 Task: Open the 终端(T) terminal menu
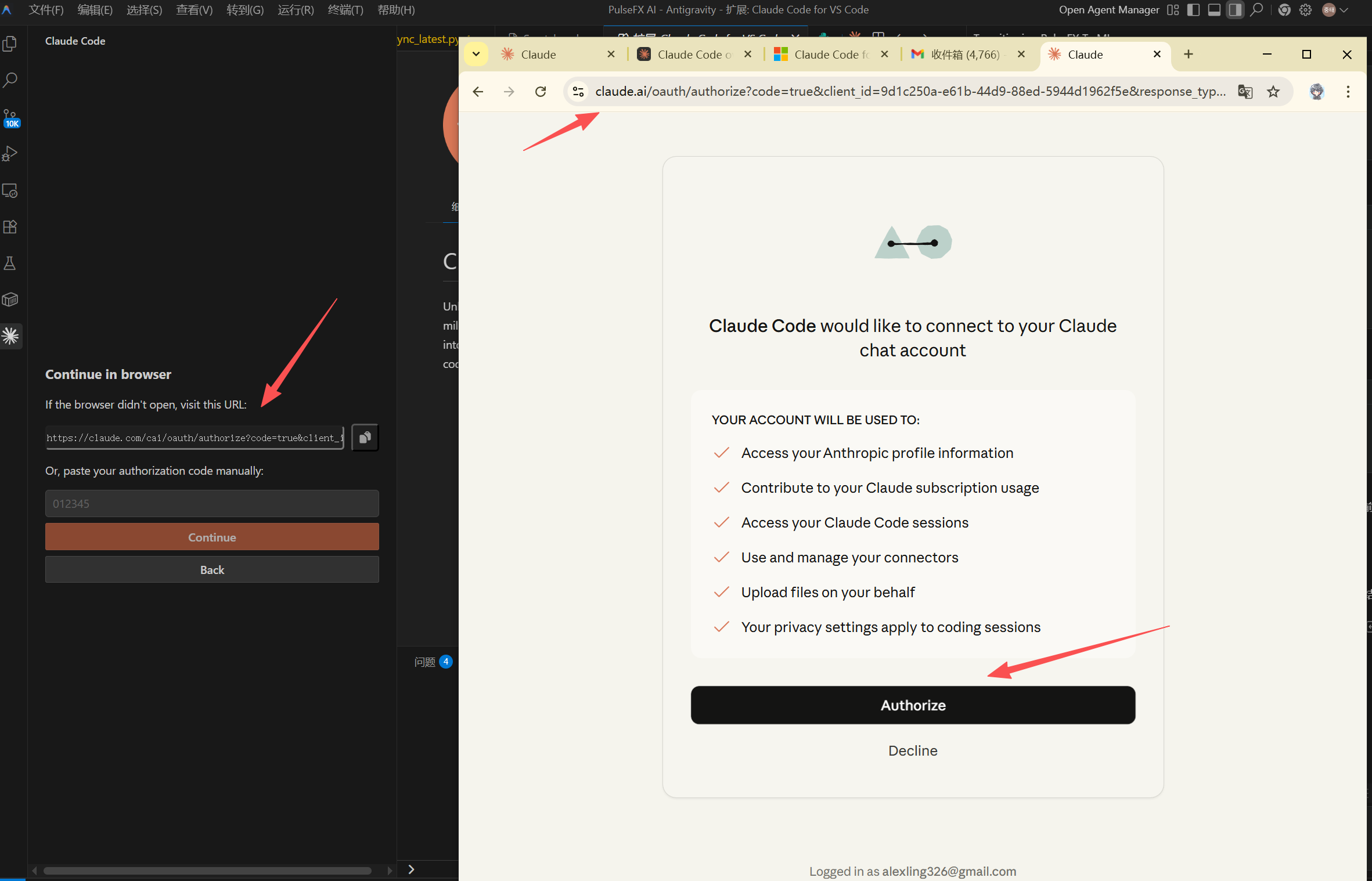(x=345, y=10)
